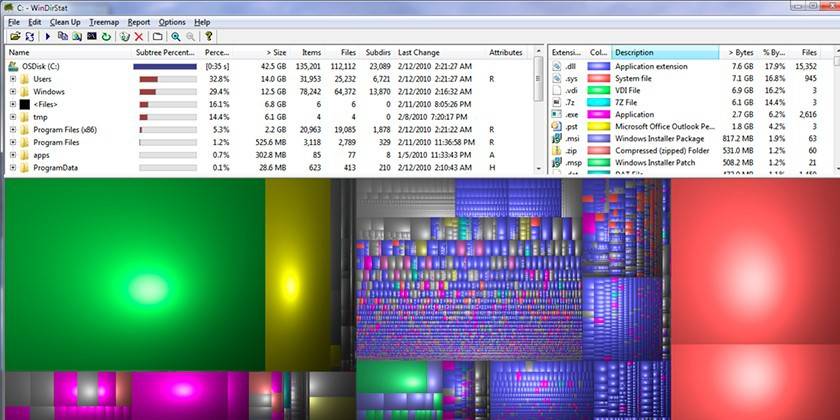Expand the Windows folder tree node
Viewport: 840px width, 420px height.
tap(12, 91)
